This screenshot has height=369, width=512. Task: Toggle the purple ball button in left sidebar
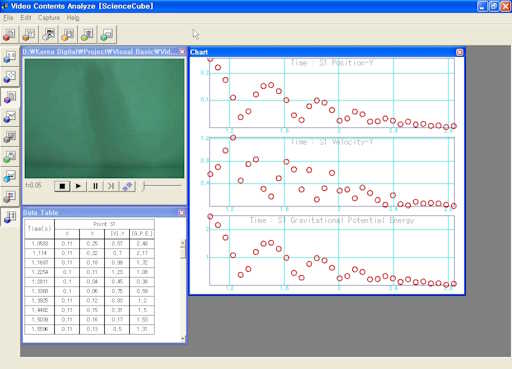point(10,97)
